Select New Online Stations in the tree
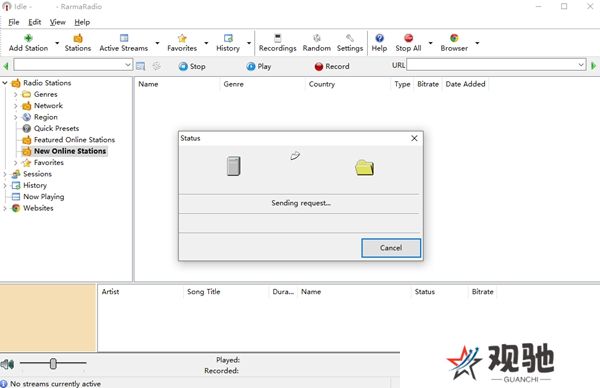The height and width of the screenshot is (388, 600). pos(70,151)
